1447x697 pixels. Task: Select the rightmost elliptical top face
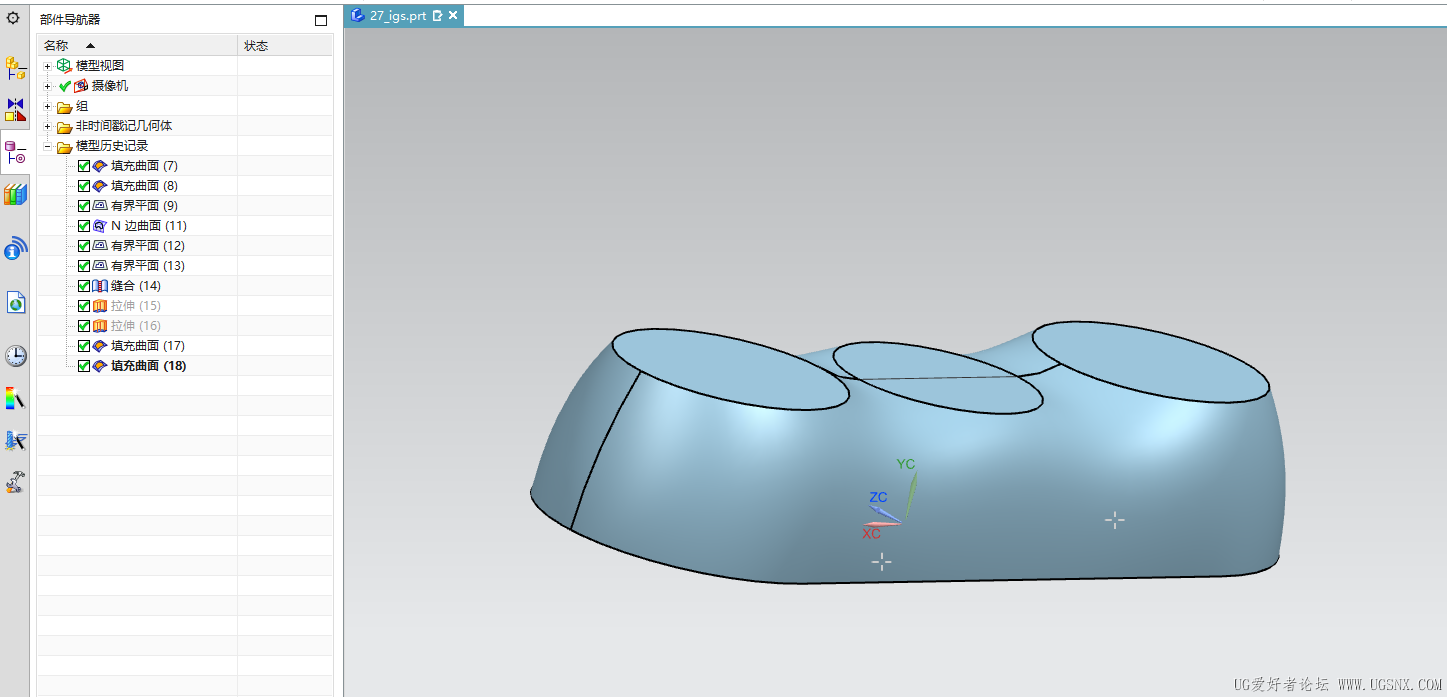pos(1150,362)
